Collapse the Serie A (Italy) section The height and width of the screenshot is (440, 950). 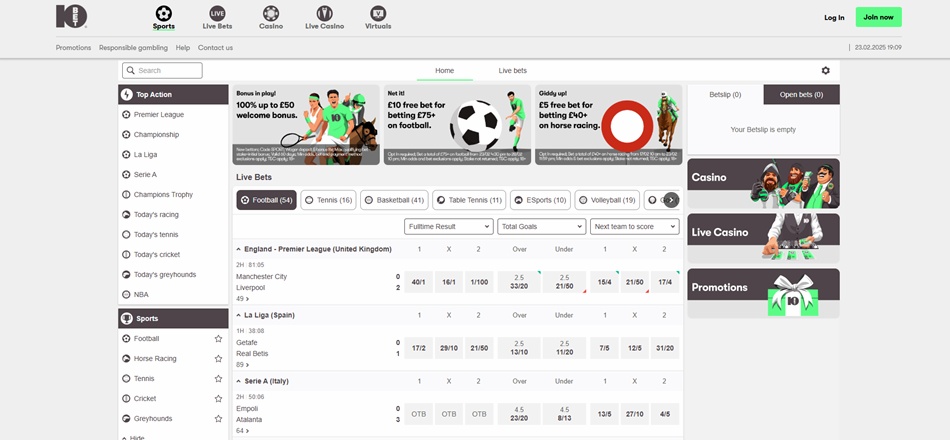click(239, 382)
